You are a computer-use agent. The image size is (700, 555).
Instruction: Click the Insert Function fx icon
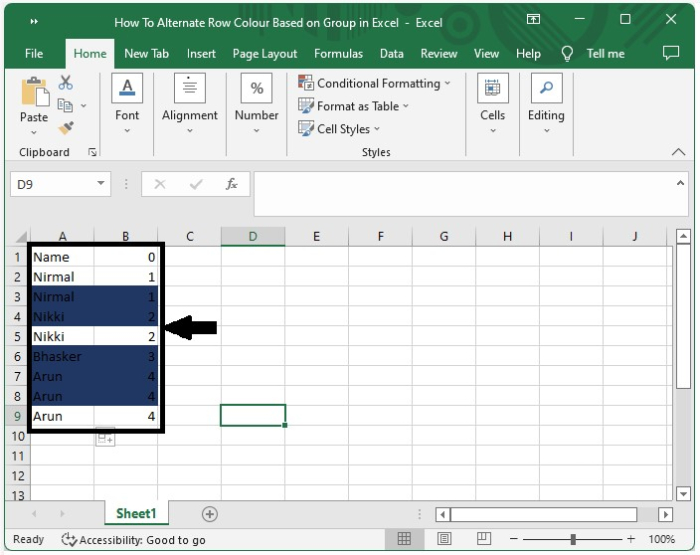(x=231, y=184)
